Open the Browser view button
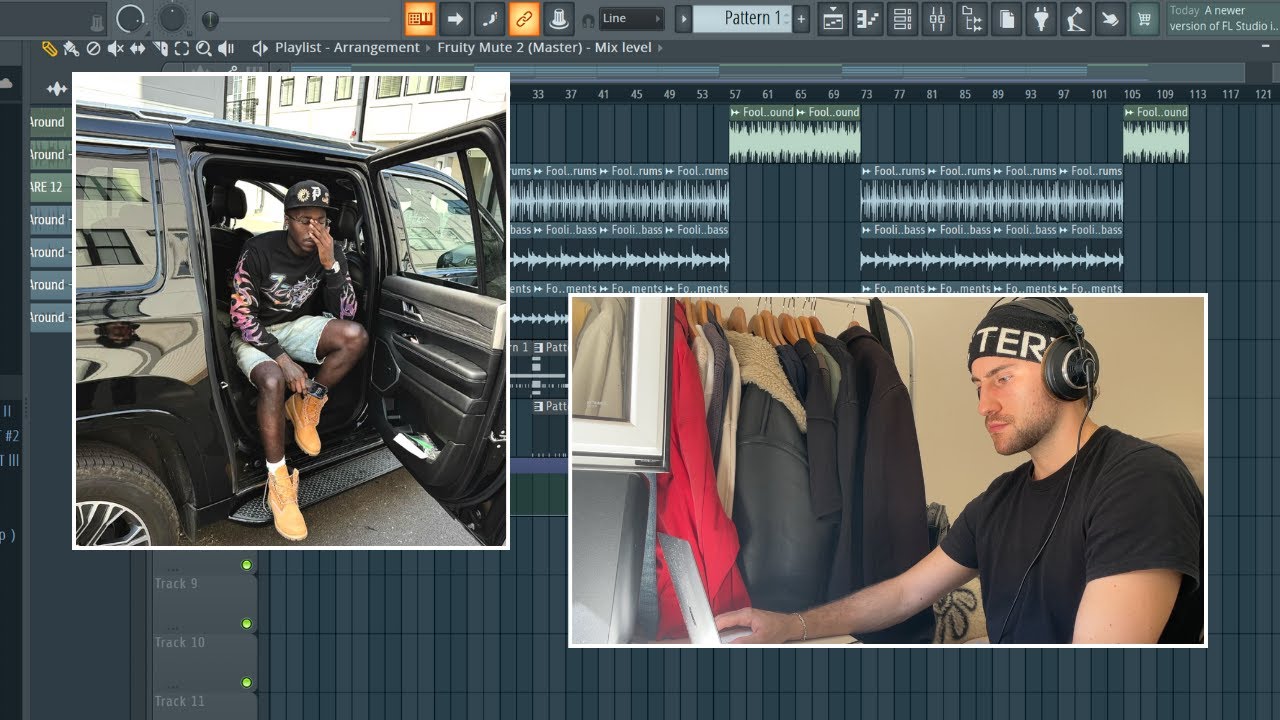1280x720 pixels. coord(971,18)
